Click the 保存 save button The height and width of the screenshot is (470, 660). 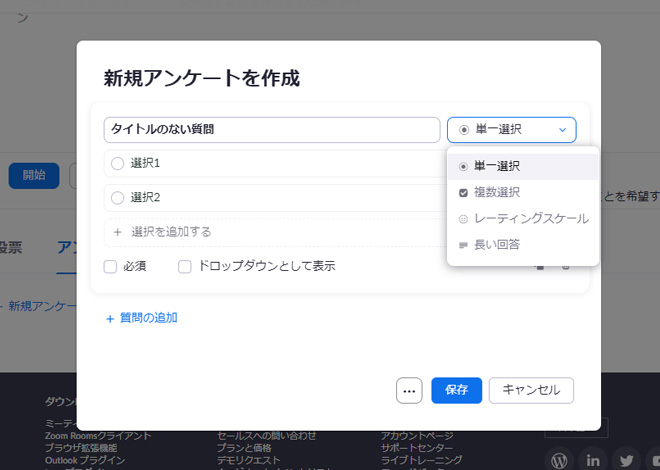457,391
